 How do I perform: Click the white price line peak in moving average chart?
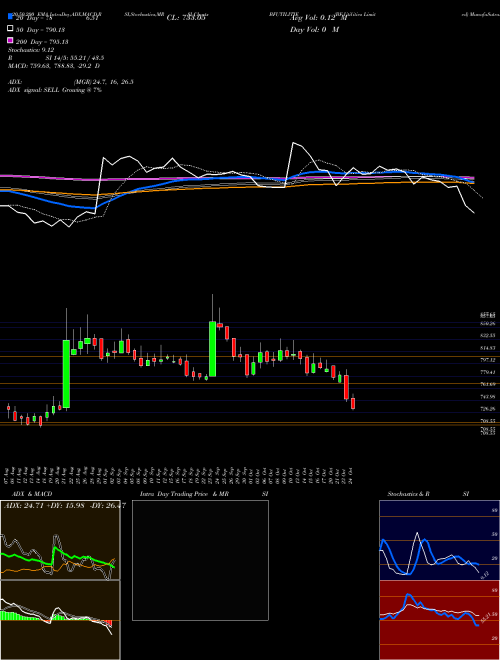pos(293,143)
